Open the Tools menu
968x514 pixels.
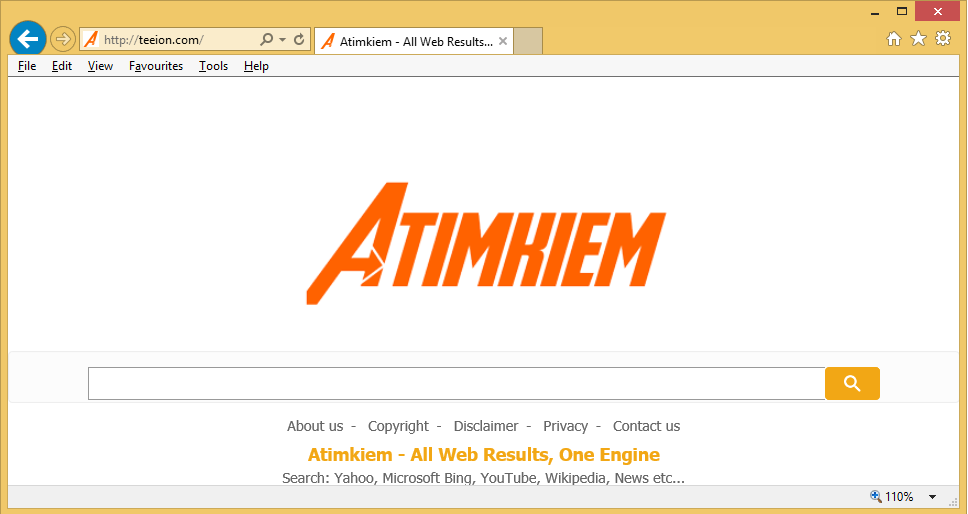214,66
